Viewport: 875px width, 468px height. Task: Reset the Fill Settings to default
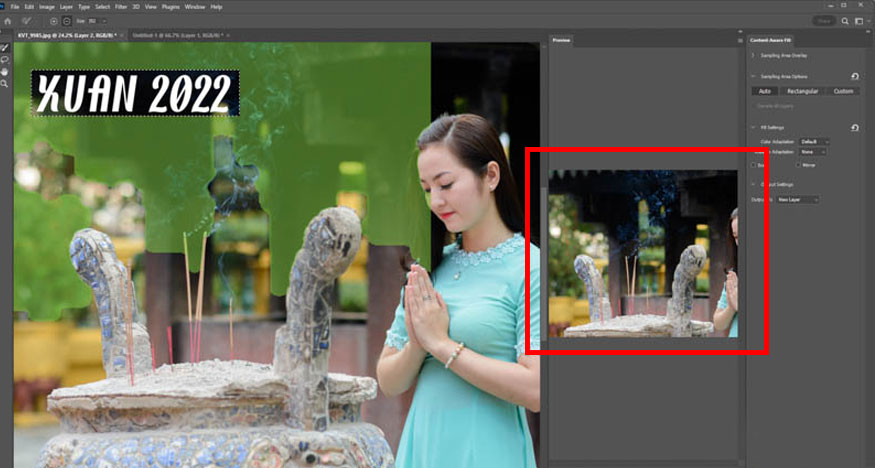[855, 128]
